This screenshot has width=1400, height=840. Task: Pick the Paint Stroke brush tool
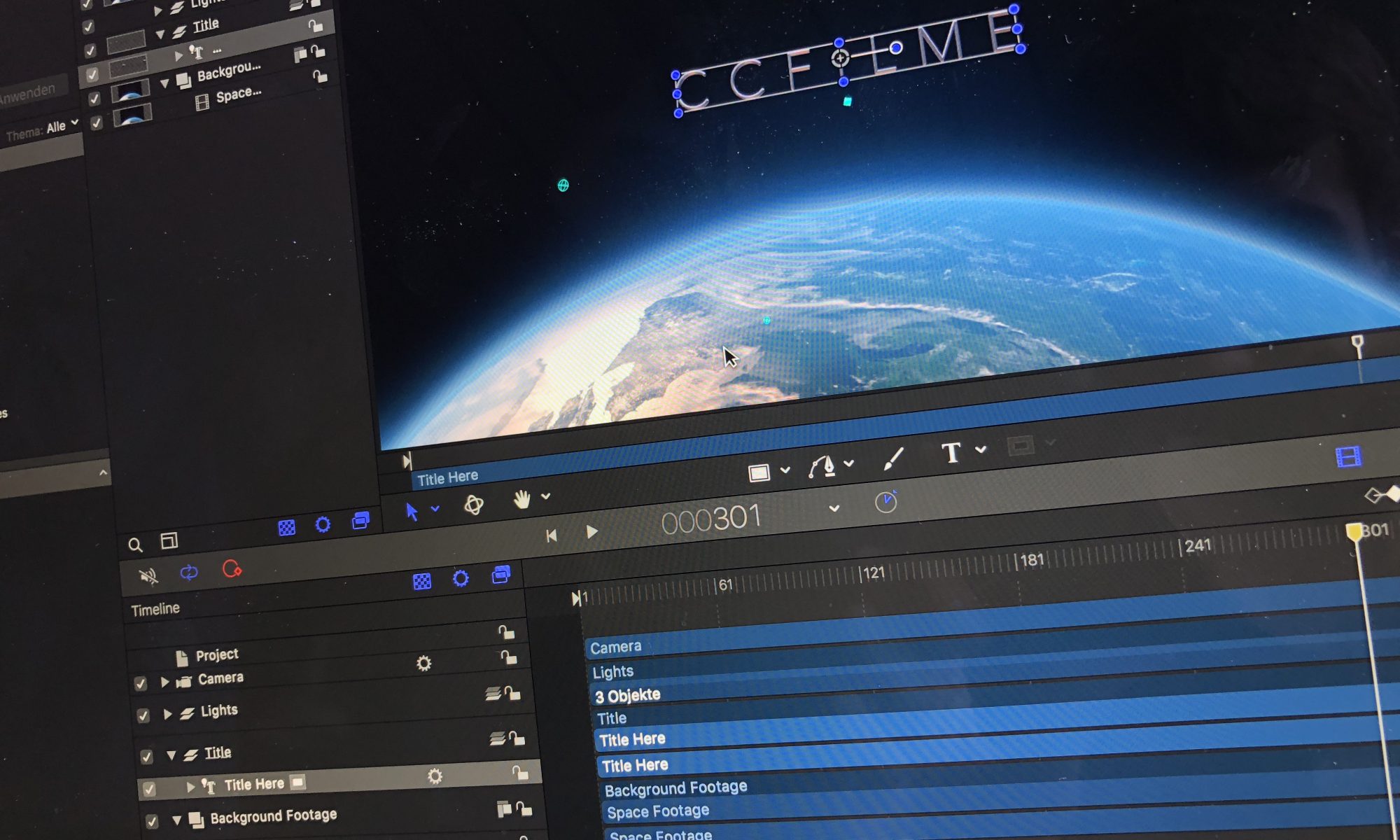(893, 459)
